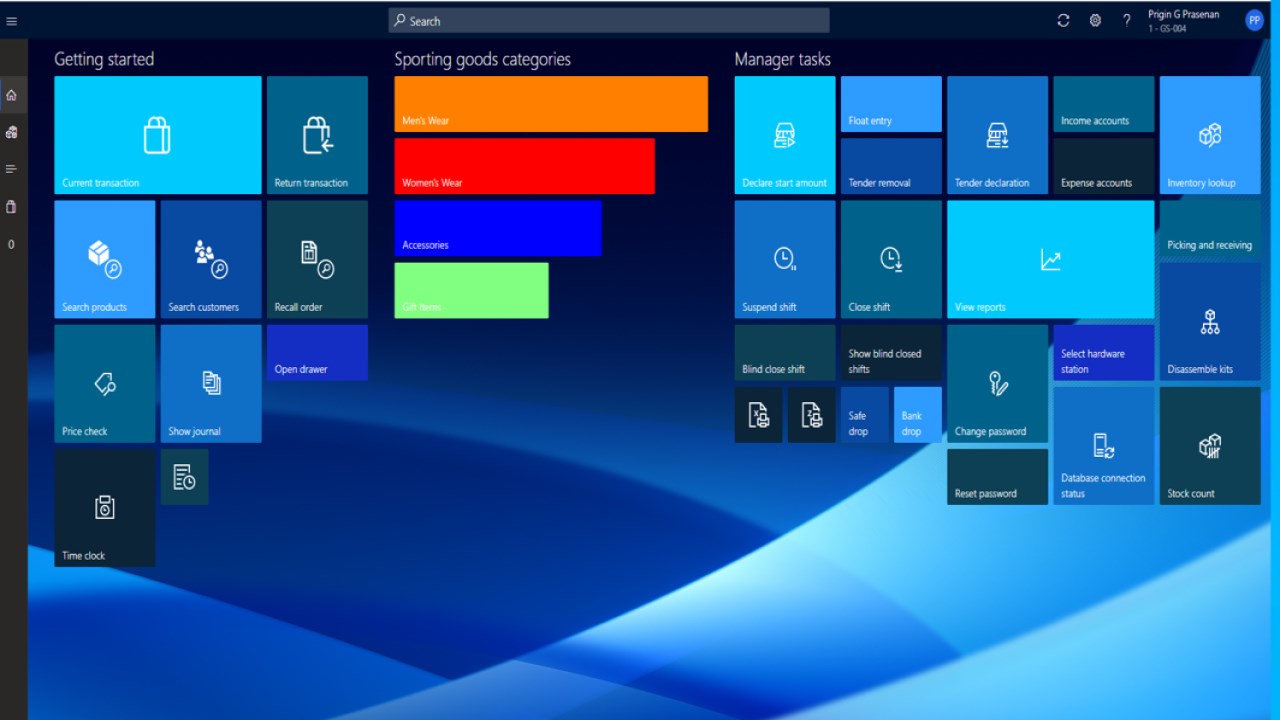
Task: Open the cart bag icon in sidebar
Action: coord(12,207)
